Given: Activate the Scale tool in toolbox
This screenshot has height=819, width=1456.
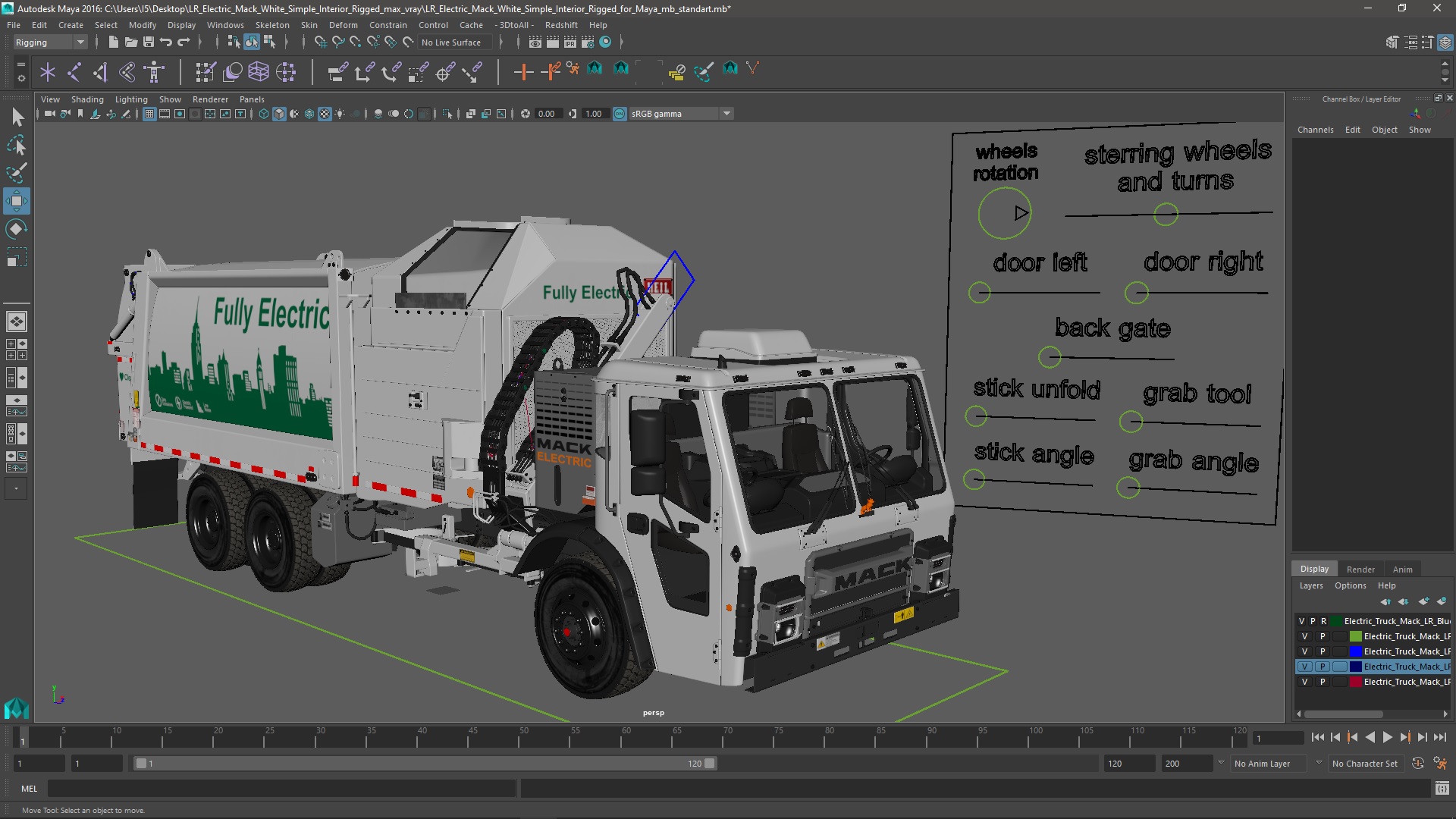Looking at the screenshot, I should pos(17,257).
